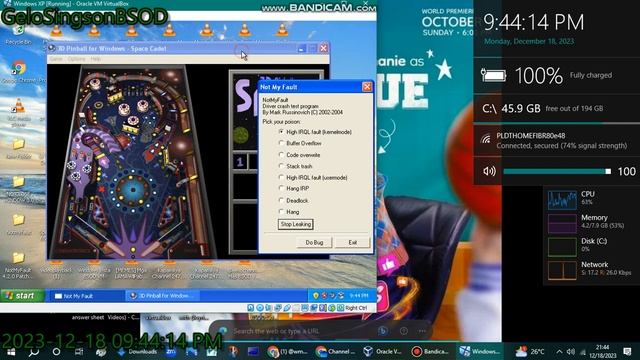Screen dimensions: 640x360
Task: Click the red shield XP tray icon
Action: pos(324,296)
